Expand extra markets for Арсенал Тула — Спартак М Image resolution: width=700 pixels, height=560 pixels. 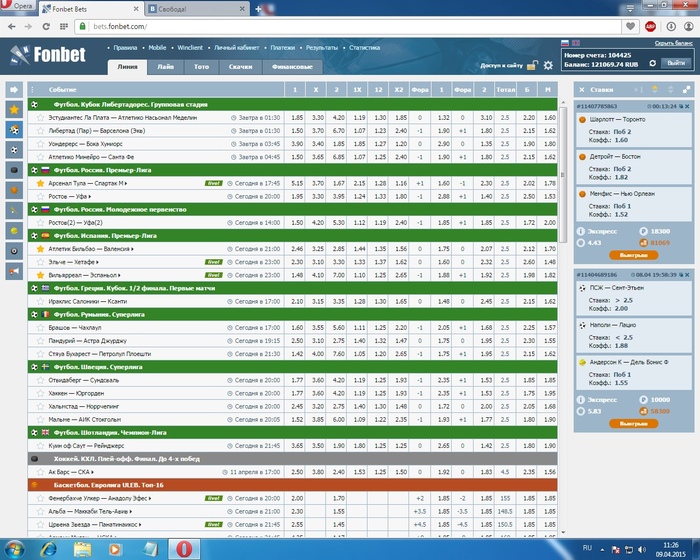click(x=126, y=184)
